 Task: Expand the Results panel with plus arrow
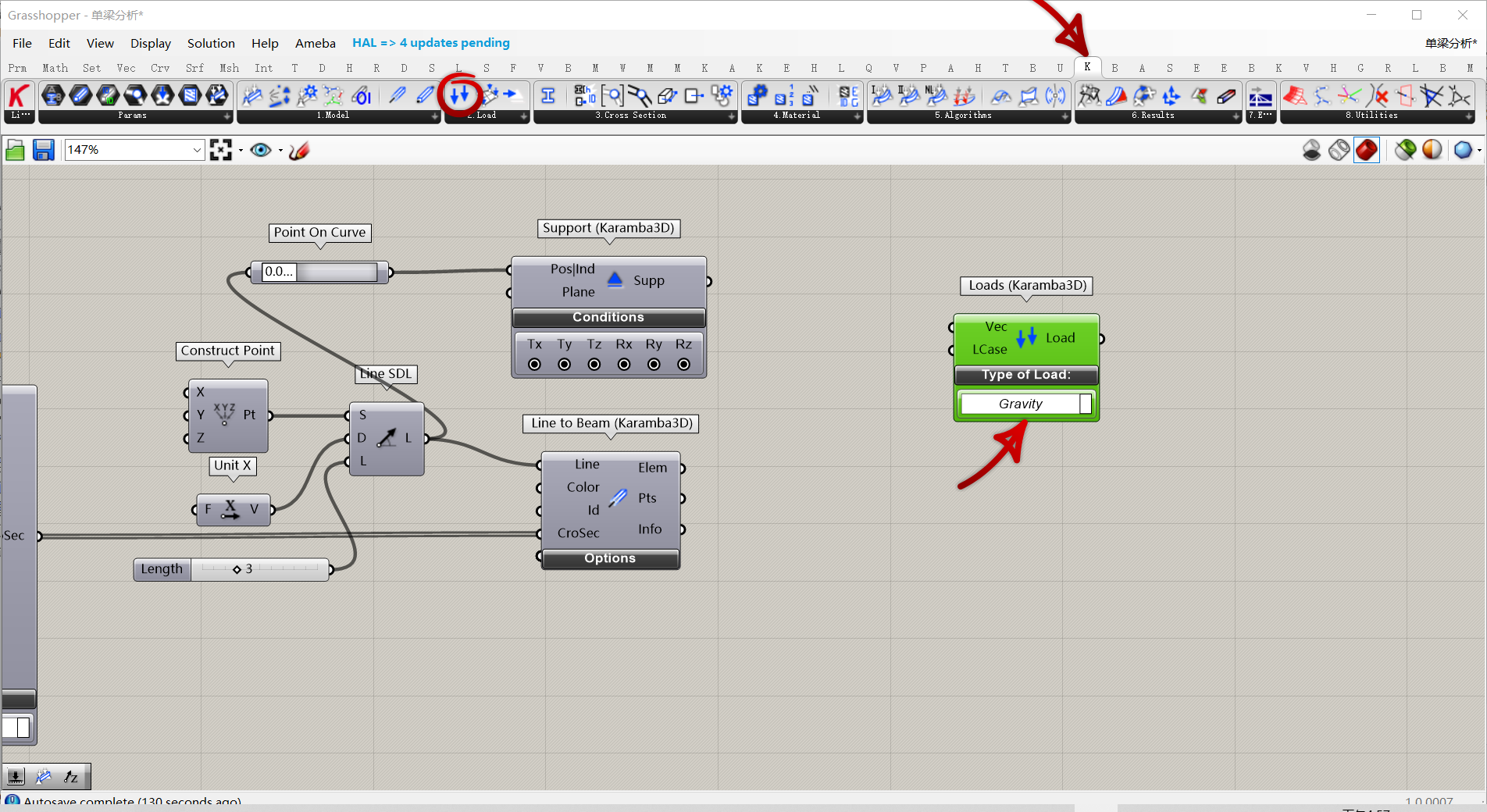click(x=1236, y=116)
